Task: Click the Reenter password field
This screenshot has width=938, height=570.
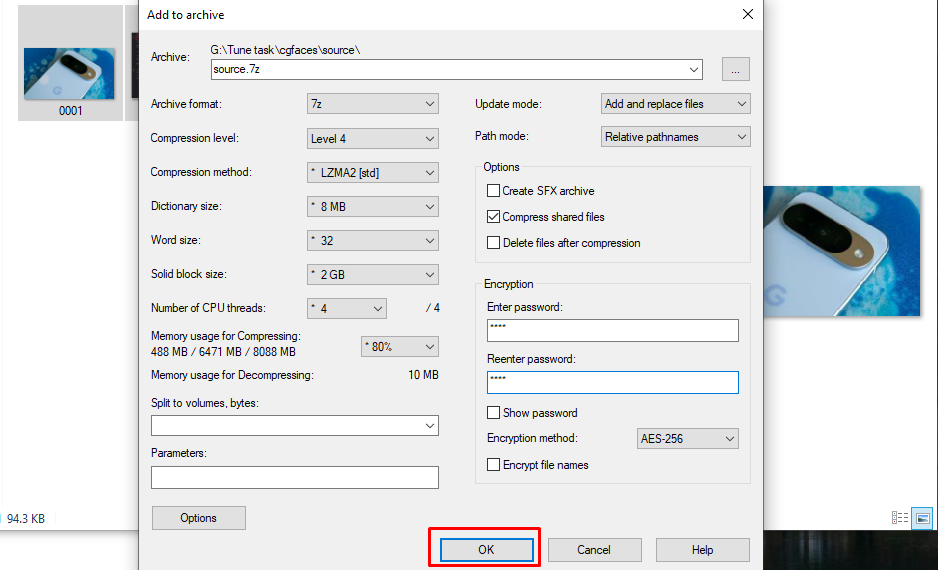Action: pyautogui.click(x=613, y=382)
